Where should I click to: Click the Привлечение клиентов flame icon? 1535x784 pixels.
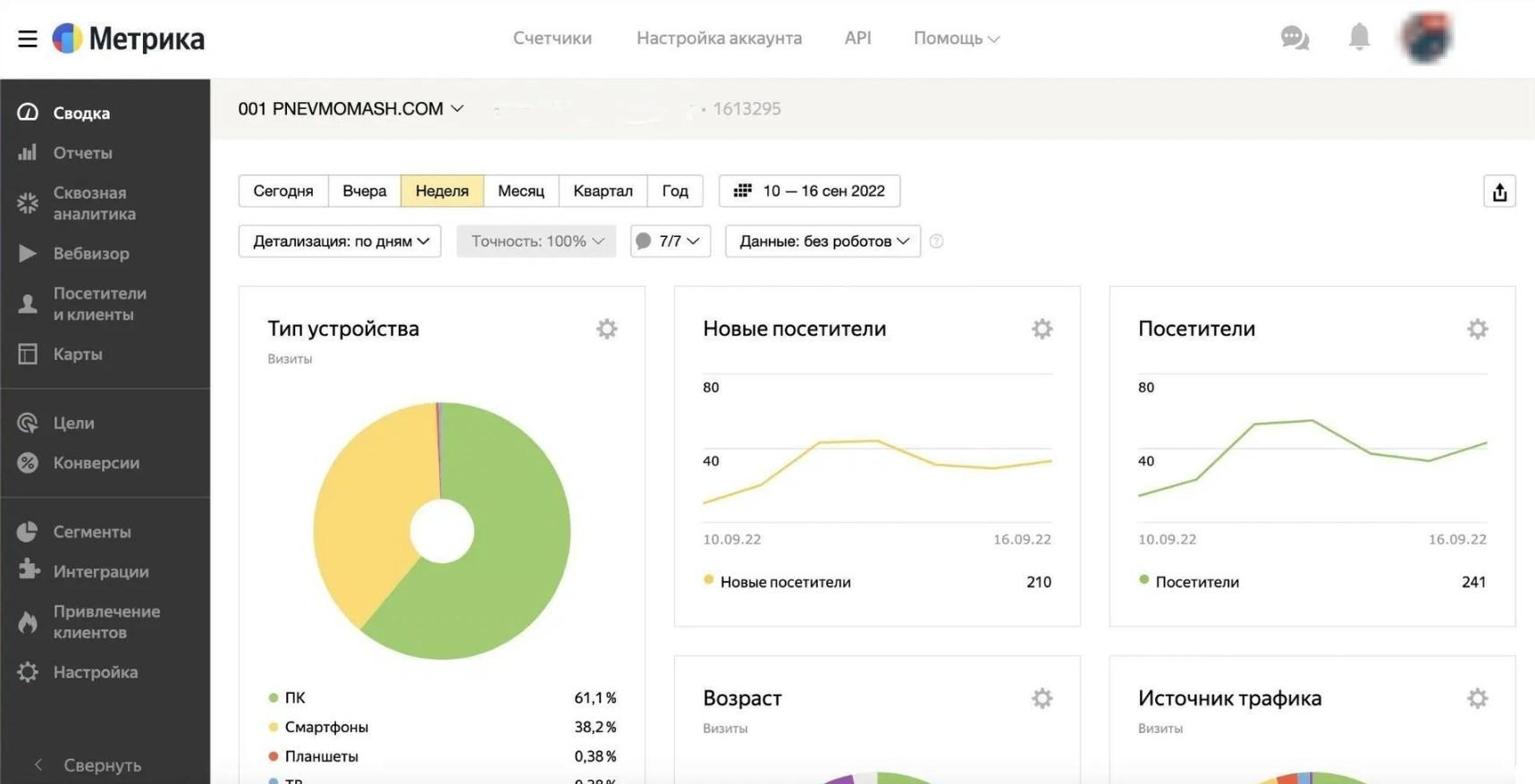click(28, 622)
